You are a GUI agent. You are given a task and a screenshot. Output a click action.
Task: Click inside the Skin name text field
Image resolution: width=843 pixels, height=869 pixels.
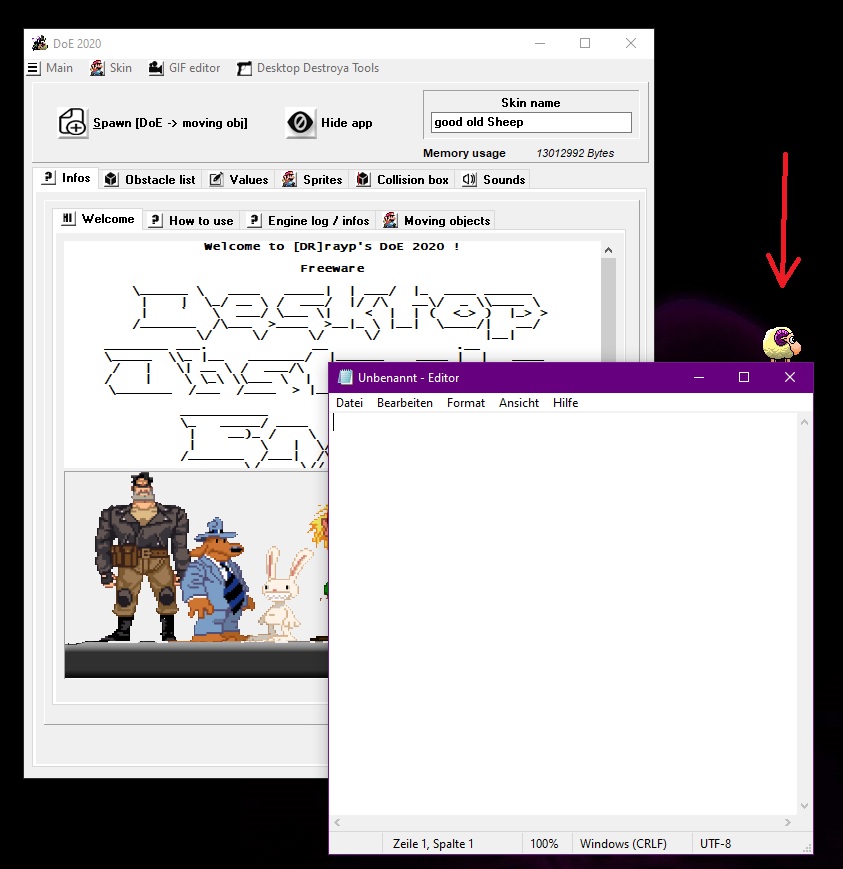coord(530,122)
